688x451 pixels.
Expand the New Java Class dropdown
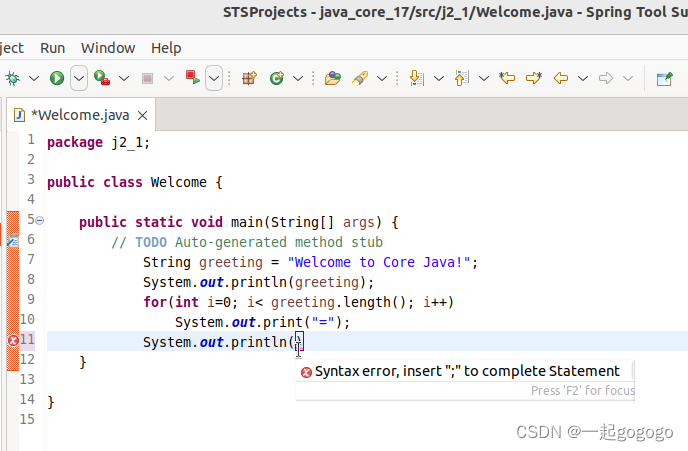[x=298, y=79]
